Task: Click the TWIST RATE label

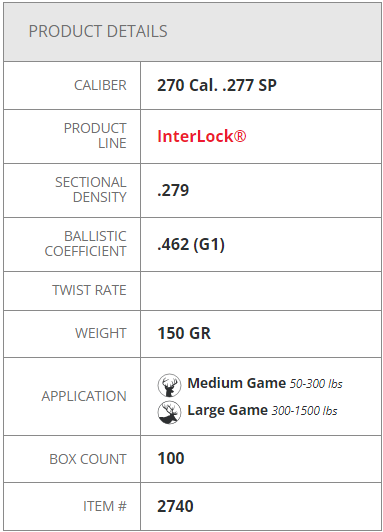Action: (89, 290)
